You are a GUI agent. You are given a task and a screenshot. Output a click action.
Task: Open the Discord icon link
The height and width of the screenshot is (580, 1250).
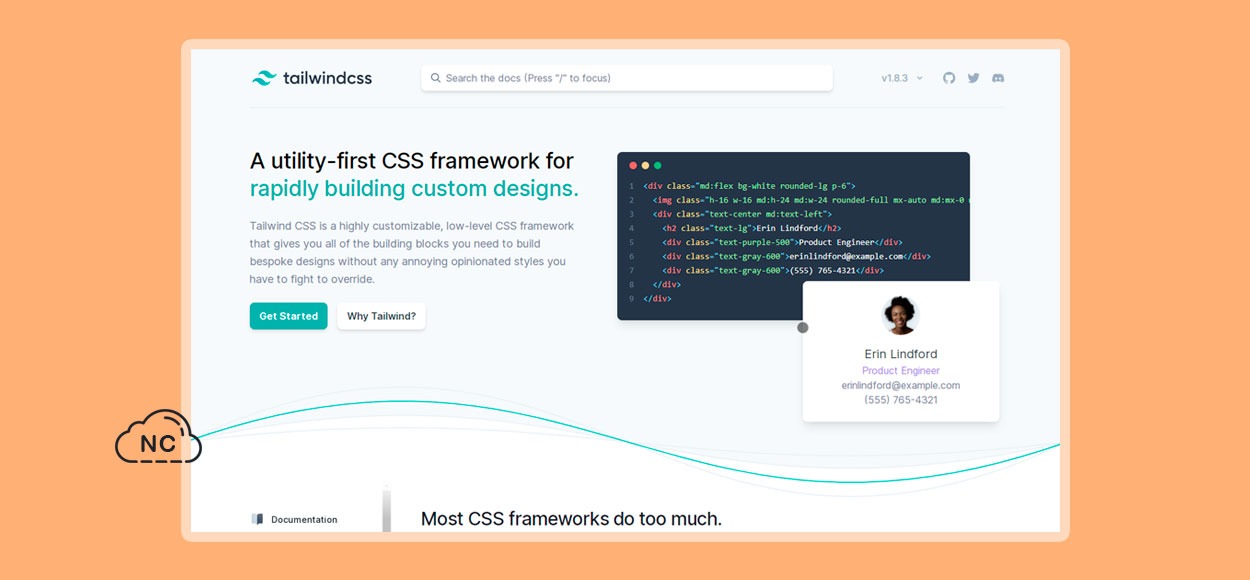(997, 78)
